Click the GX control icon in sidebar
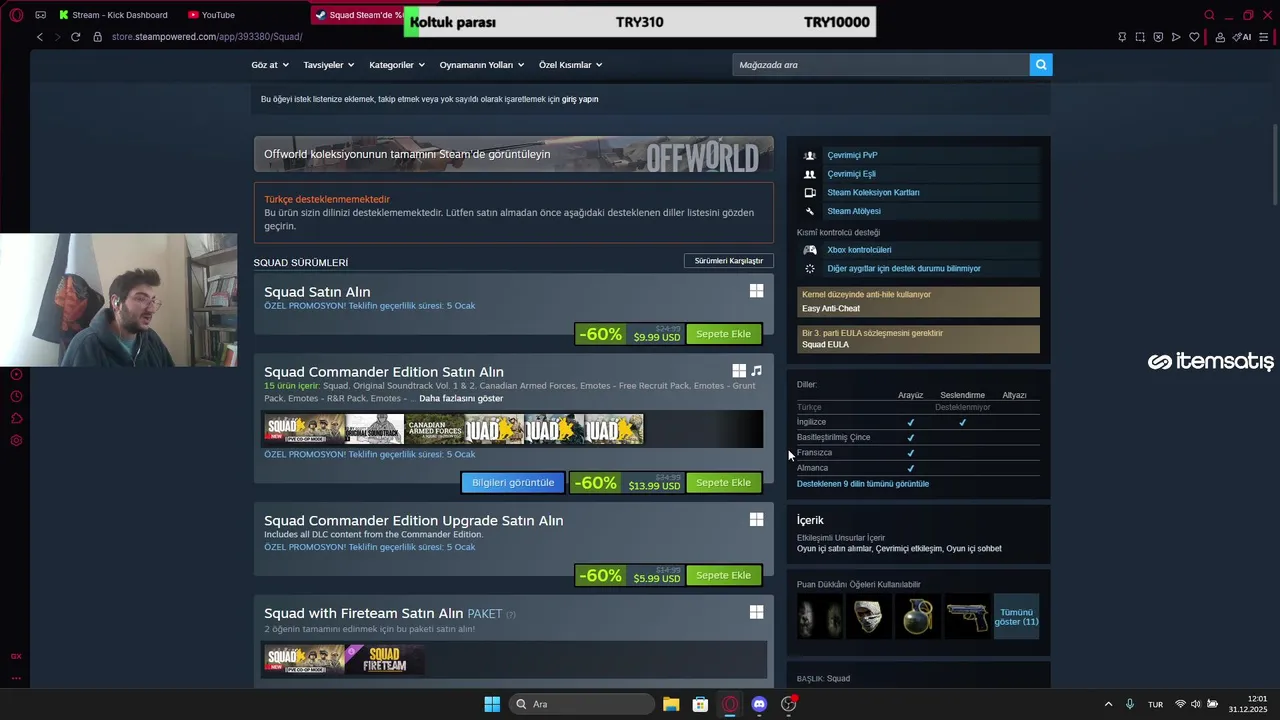This screenshot has height=720, width=1280. click(x=16, y=656)
